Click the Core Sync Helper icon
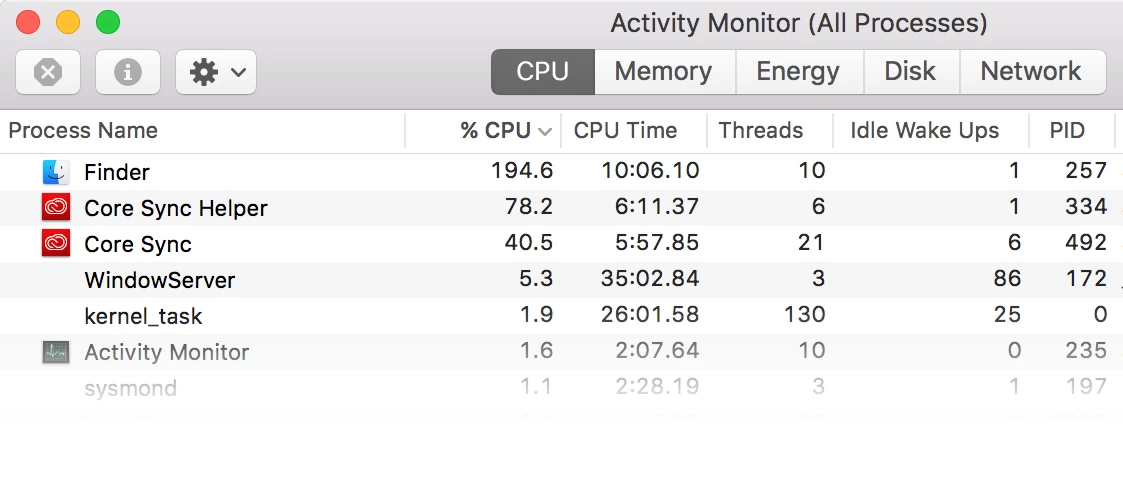This screenshot has height=478, width=1123. 56,208
